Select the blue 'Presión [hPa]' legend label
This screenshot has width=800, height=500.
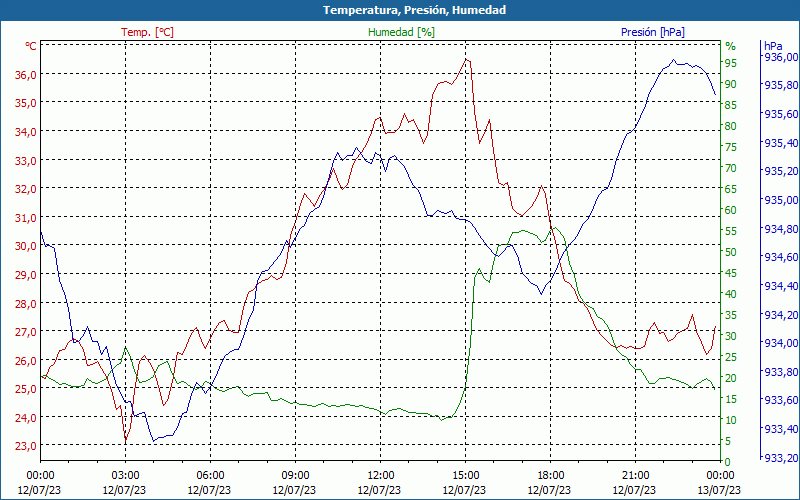653,32
